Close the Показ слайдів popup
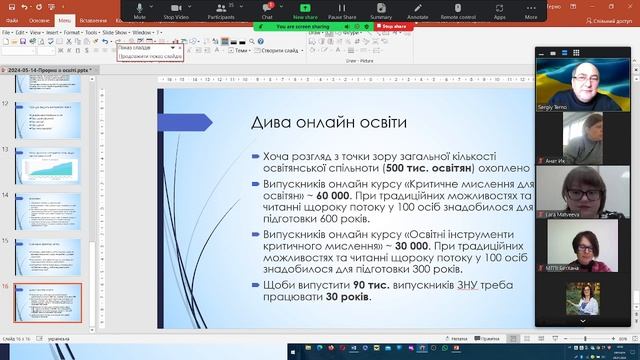Viewport: 640px width, 360px height. (180, 48)
